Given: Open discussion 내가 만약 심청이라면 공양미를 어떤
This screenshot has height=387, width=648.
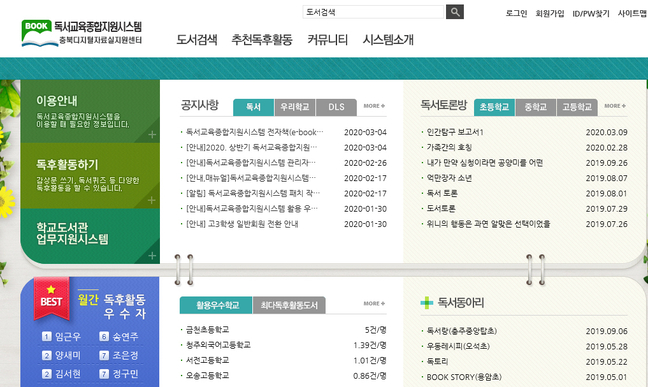Looking at the screenshot, I should (485, 163).
